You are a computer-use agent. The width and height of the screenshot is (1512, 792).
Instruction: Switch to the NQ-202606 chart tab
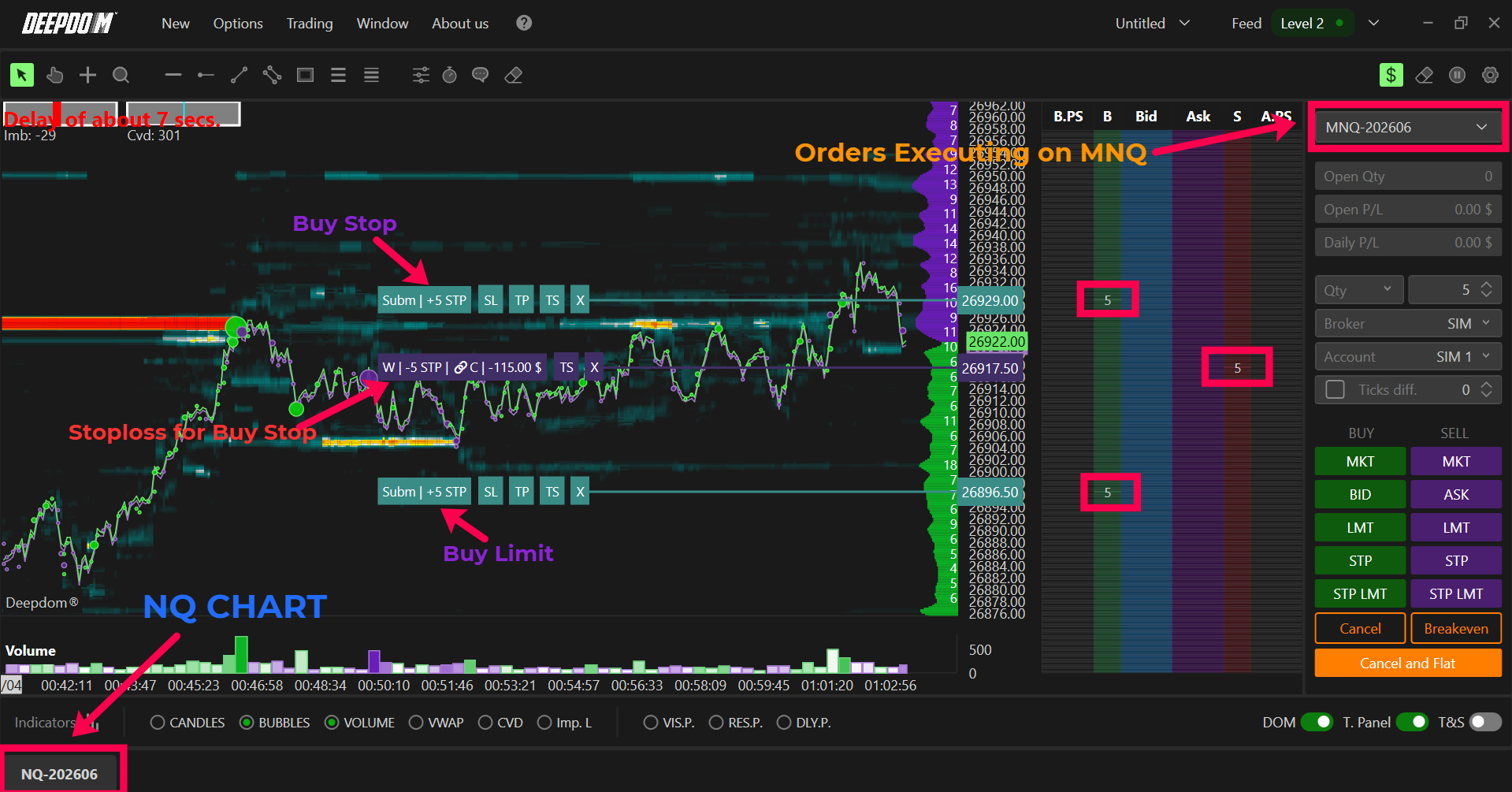click(60, 773)
